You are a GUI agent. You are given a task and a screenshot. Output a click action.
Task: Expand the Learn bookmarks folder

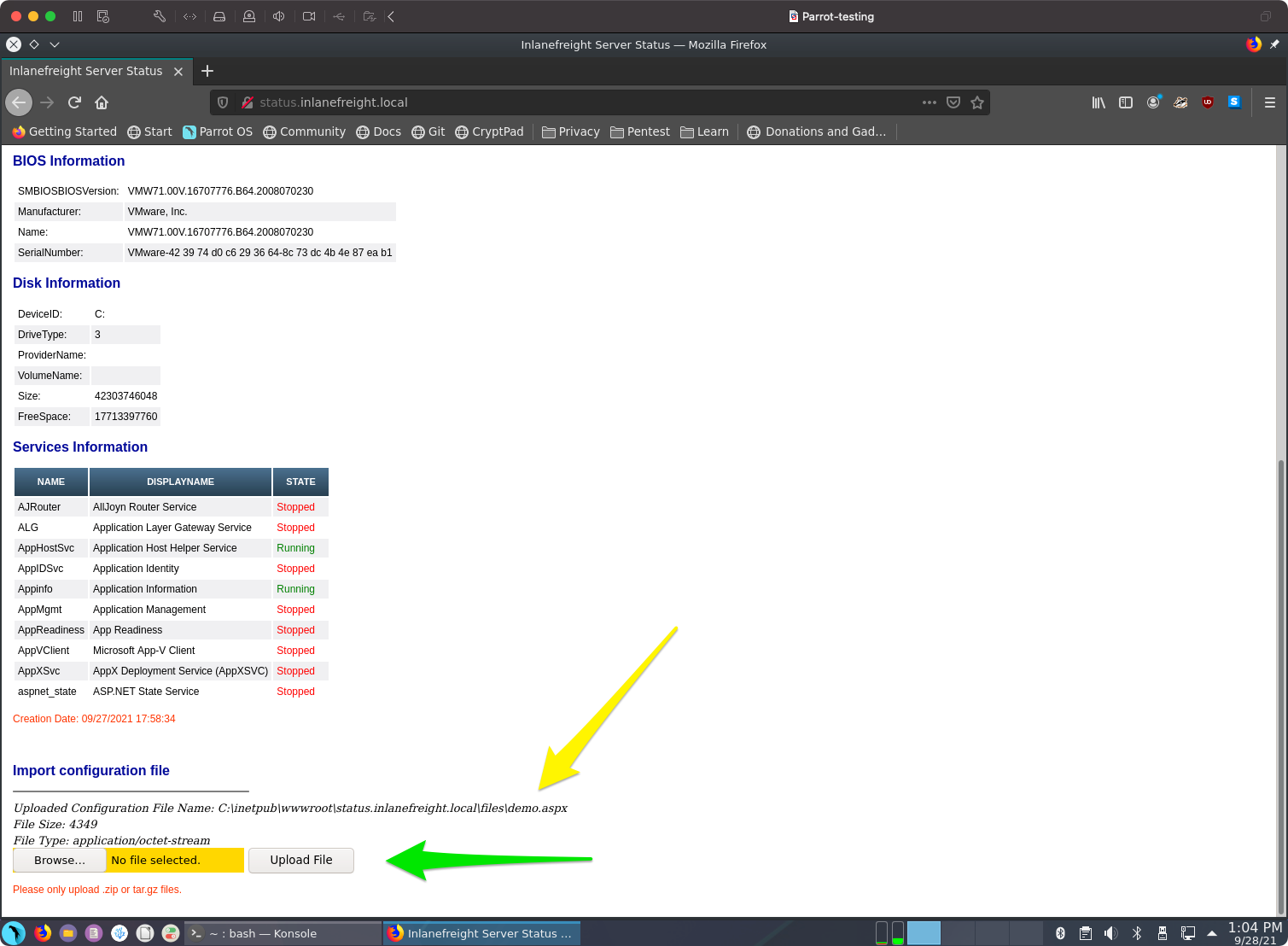click(x=705, y=131)
